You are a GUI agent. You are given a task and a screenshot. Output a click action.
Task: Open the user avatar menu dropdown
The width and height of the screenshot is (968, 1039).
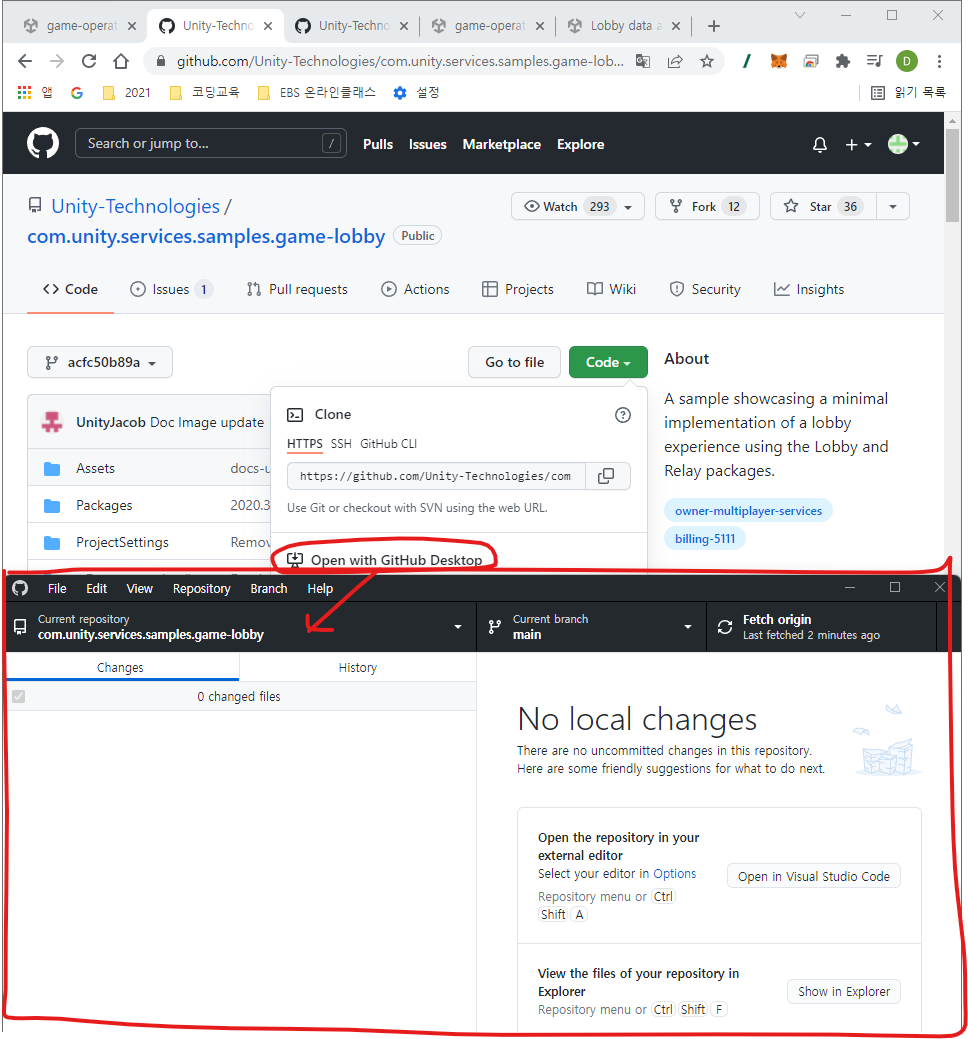pyautogui.click(x=904, y=144)
